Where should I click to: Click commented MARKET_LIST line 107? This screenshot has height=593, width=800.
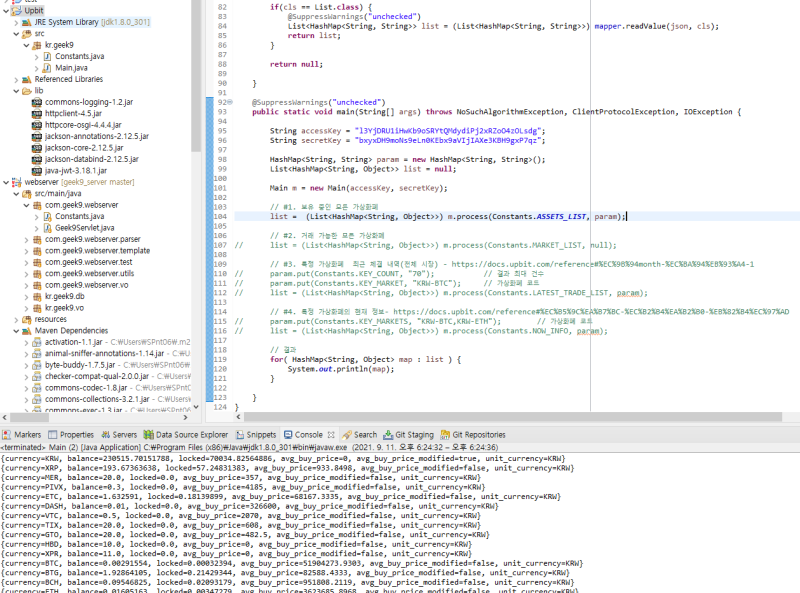pyautogui.click(x=426, y=245)
